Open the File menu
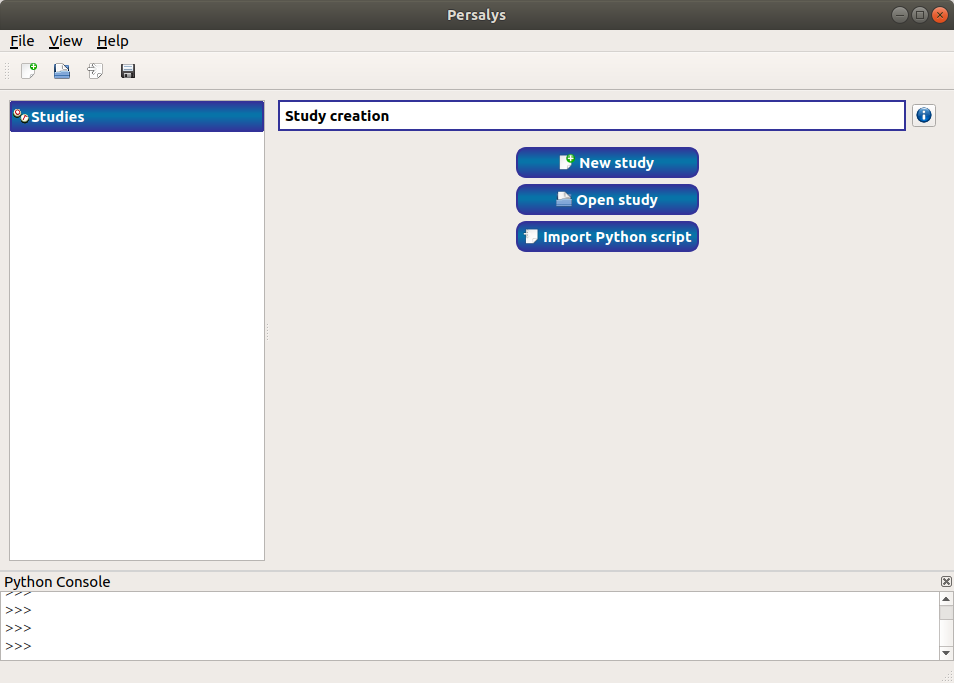Screen dimensions: 954x683 [x=22, y=41]
